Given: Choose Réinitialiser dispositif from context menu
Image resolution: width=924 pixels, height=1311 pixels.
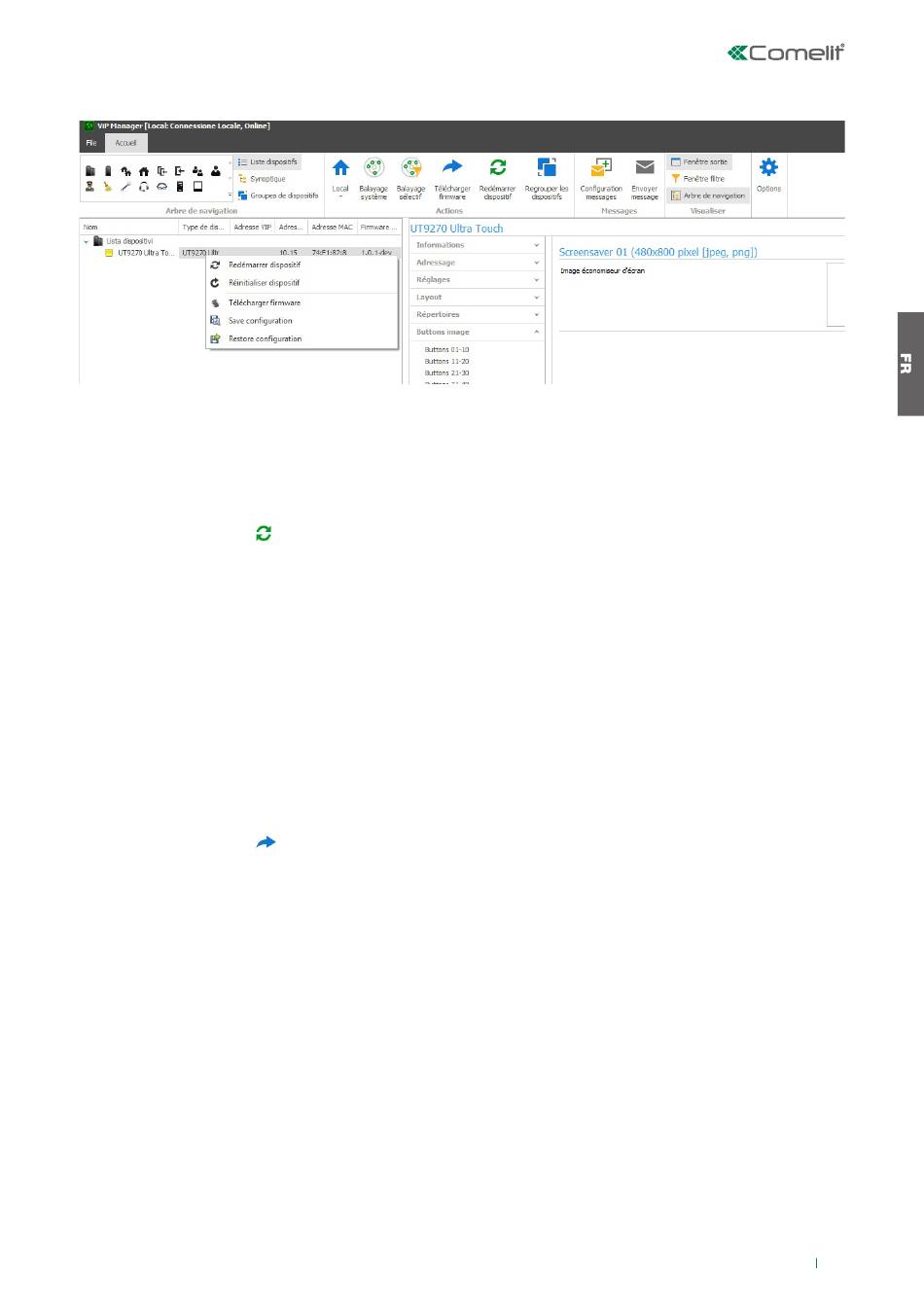Looking at the screenshot, I should 302,283.
